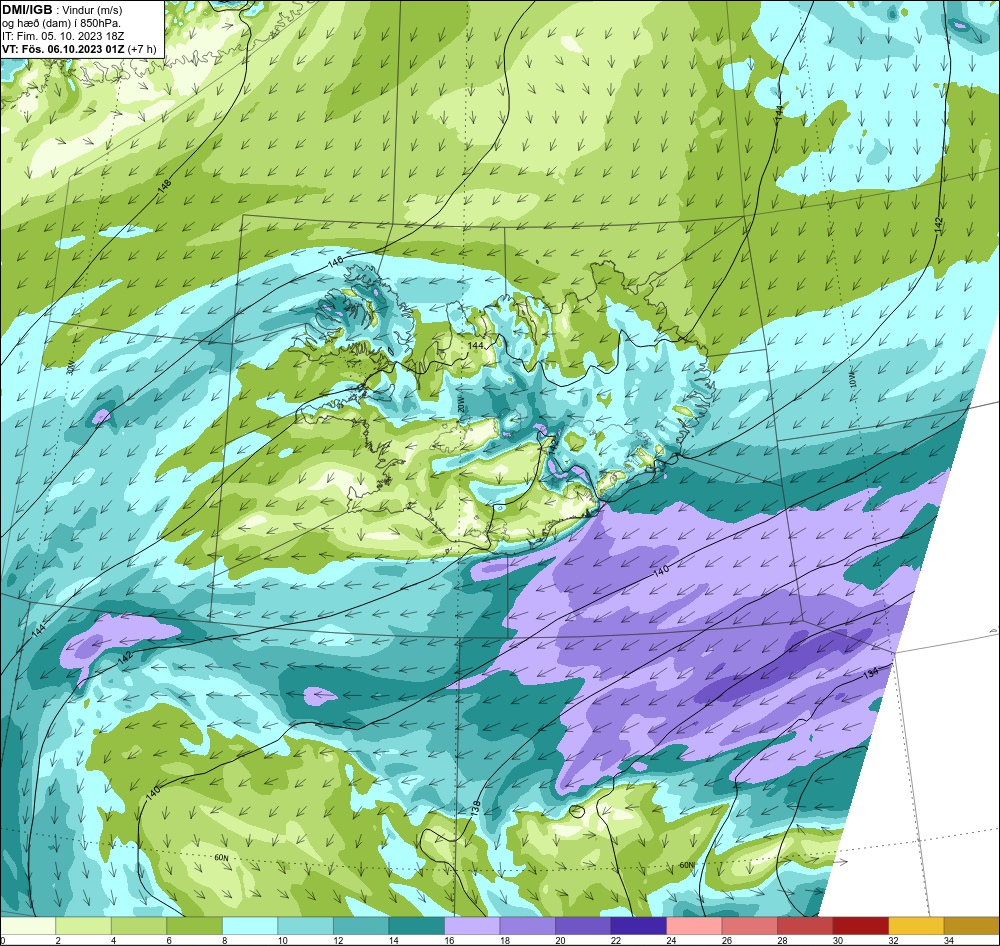Click the 148 contour height label

click(165, 186)
